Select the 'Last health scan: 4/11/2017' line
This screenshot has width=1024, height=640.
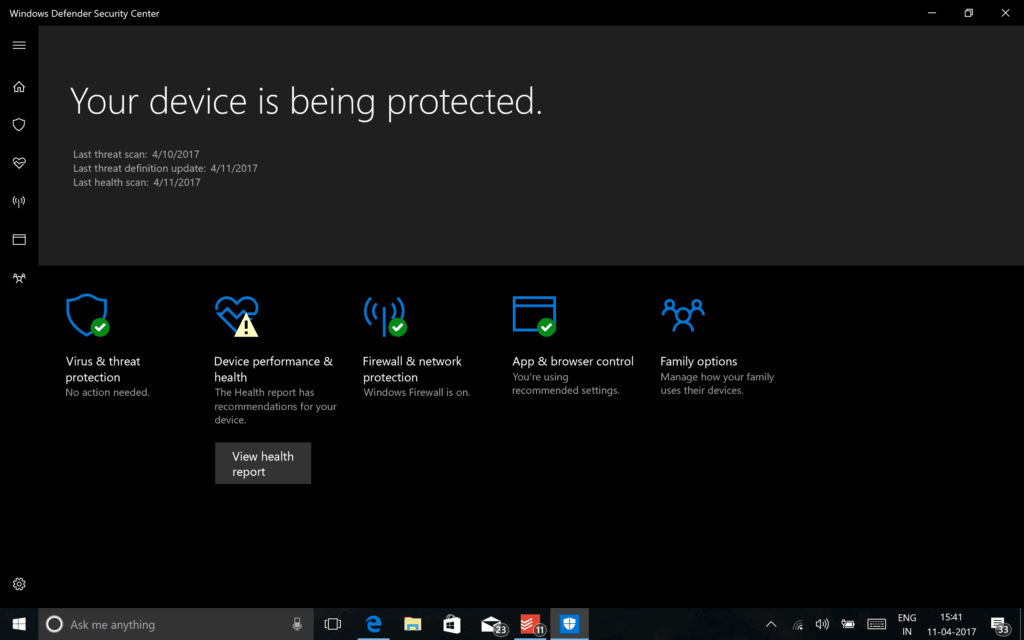136,182
